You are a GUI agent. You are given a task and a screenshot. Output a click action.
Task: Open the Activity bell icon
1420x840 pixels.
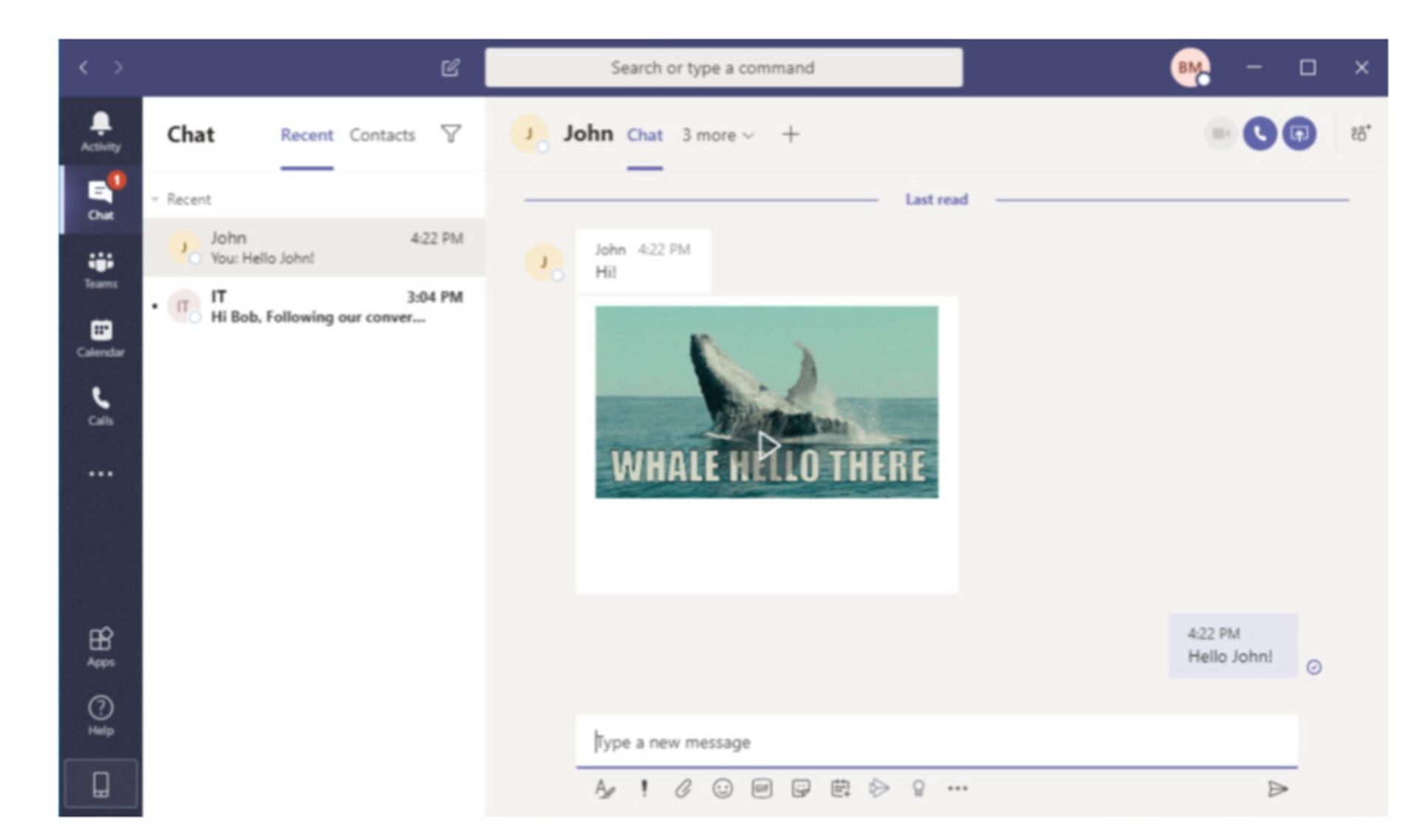[101, 131]
